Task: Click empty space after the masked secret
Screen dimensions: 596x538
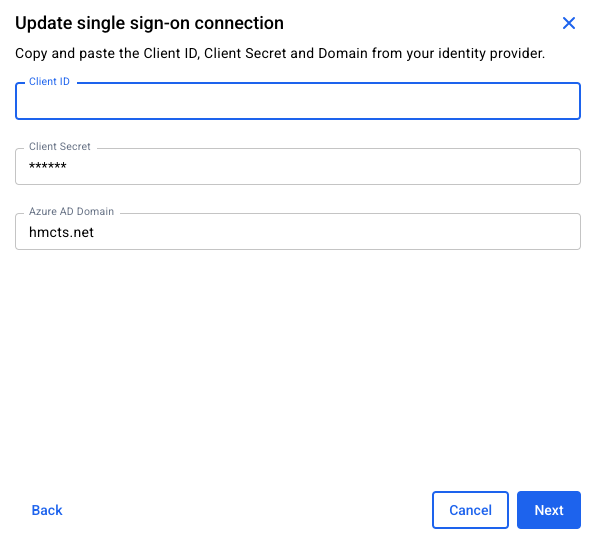Action: [x=323, y=167]
